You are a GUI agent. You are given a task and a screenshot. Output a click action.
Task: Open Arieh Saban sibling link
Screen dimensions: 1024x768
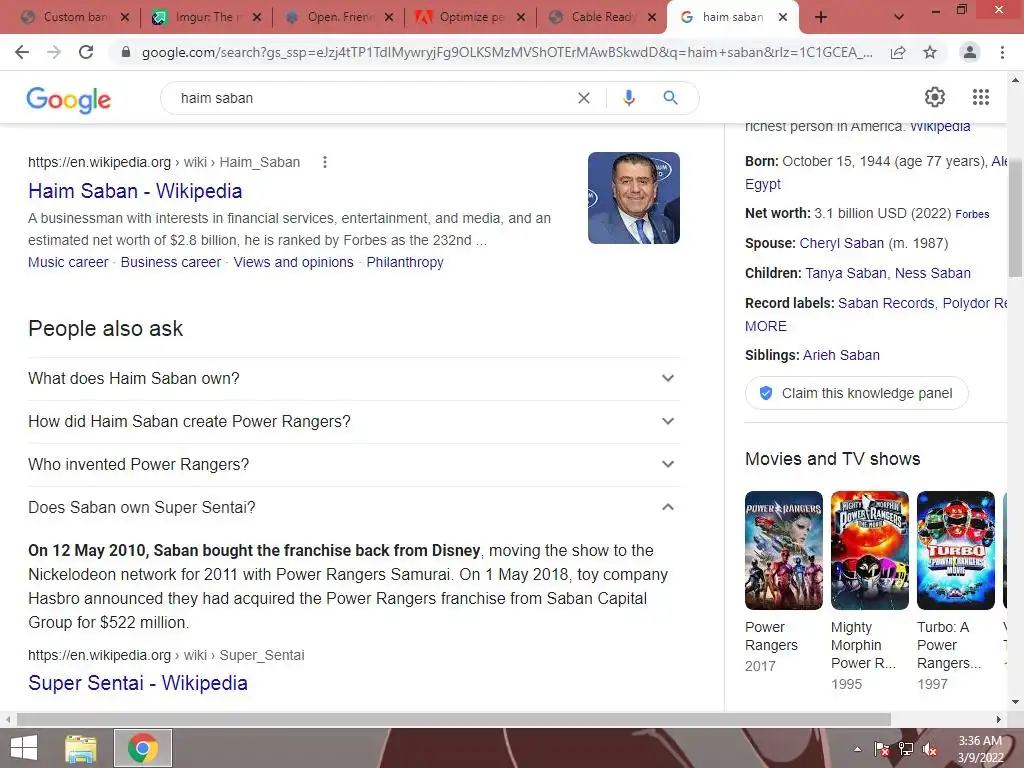click(x=841, y=355)
